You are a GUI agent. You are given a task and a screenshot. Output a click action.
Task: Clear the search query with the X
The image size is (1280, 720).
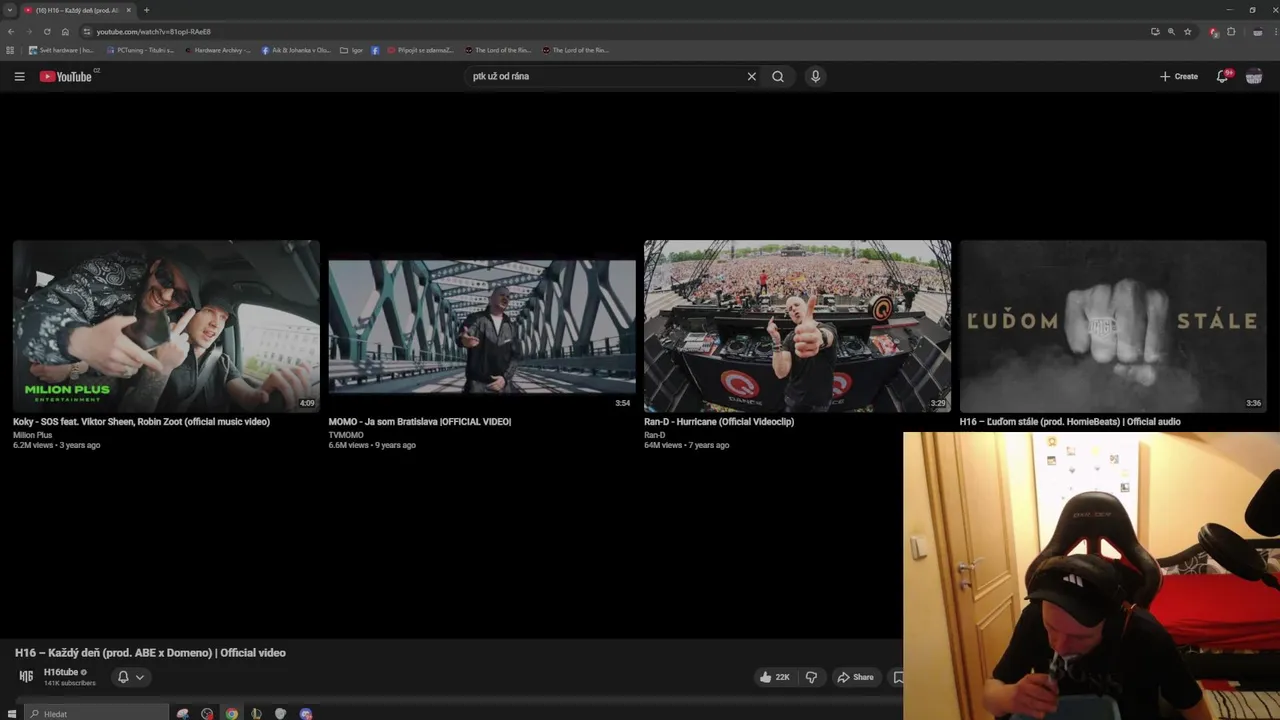(x=751, y=76)
